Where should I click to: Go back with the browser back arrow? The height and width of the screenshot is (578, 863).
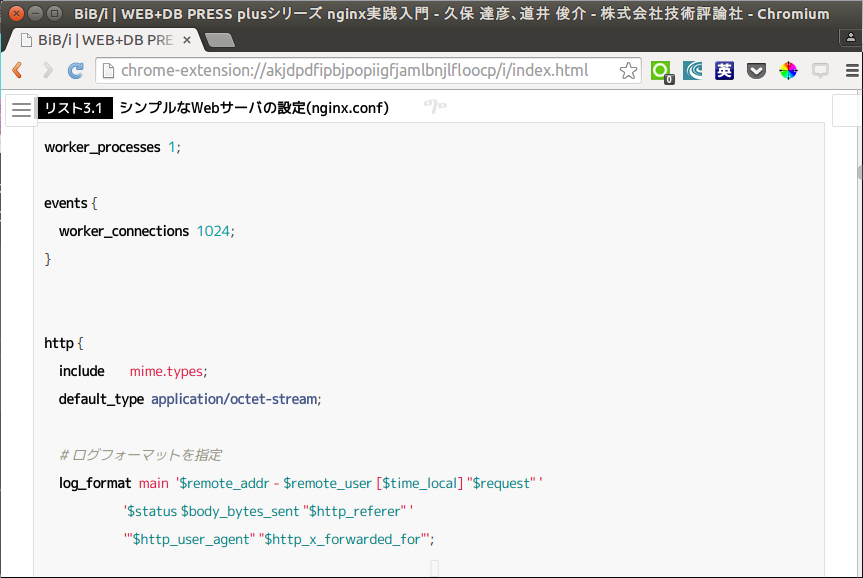click(x=18, y=70)
